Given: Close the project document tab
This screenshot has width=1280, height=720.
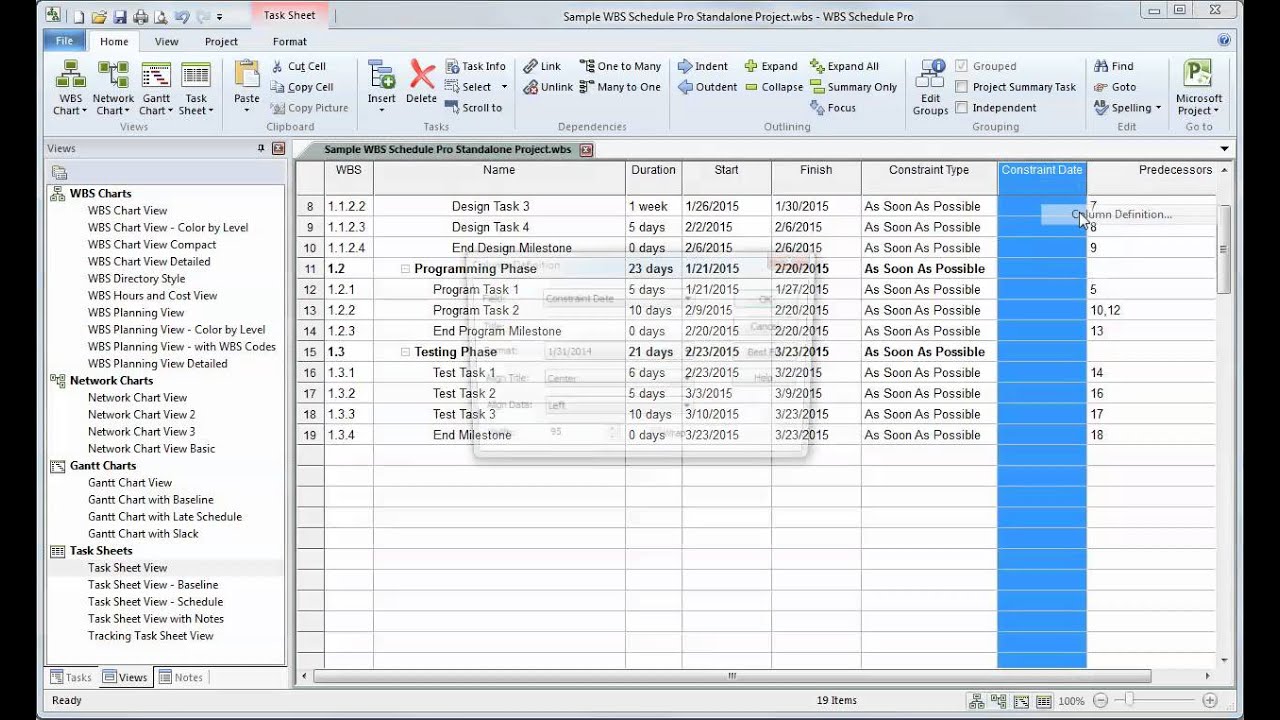Looking at the screenshot, I should point(587,150).
